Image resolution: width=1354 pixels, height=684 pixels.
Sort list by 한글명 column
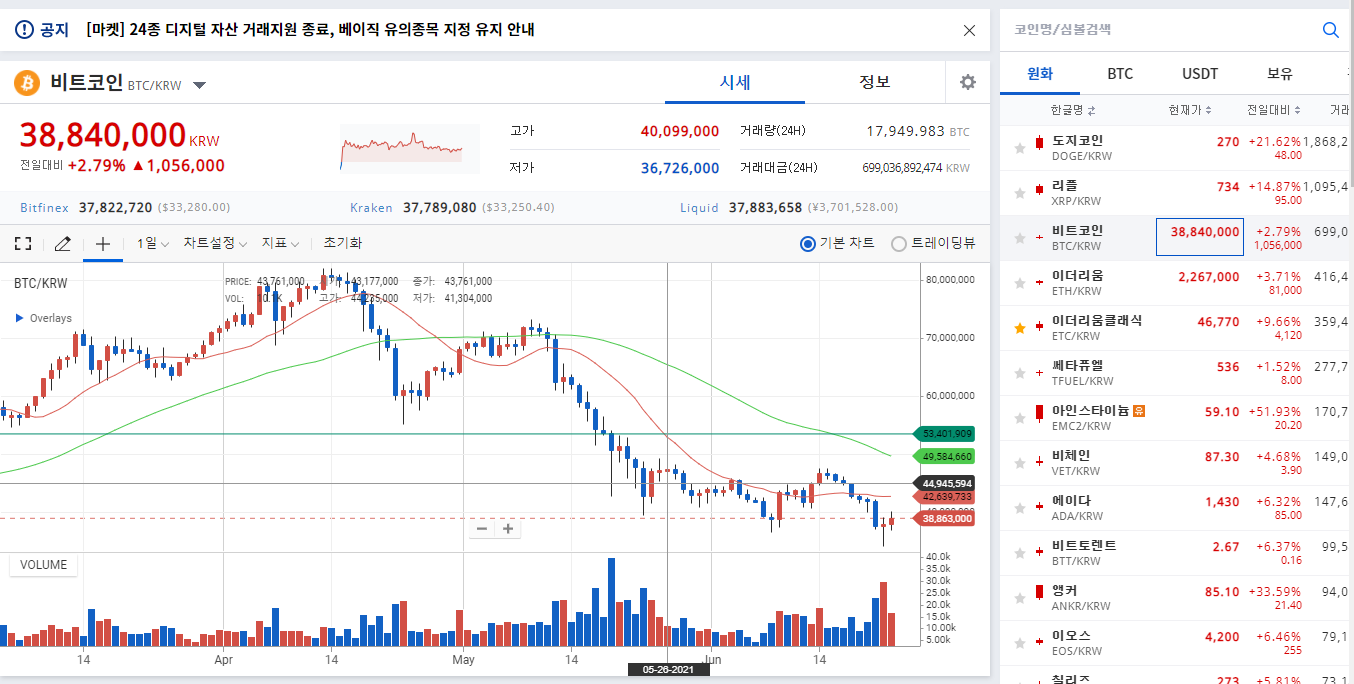click(1073, 110)
